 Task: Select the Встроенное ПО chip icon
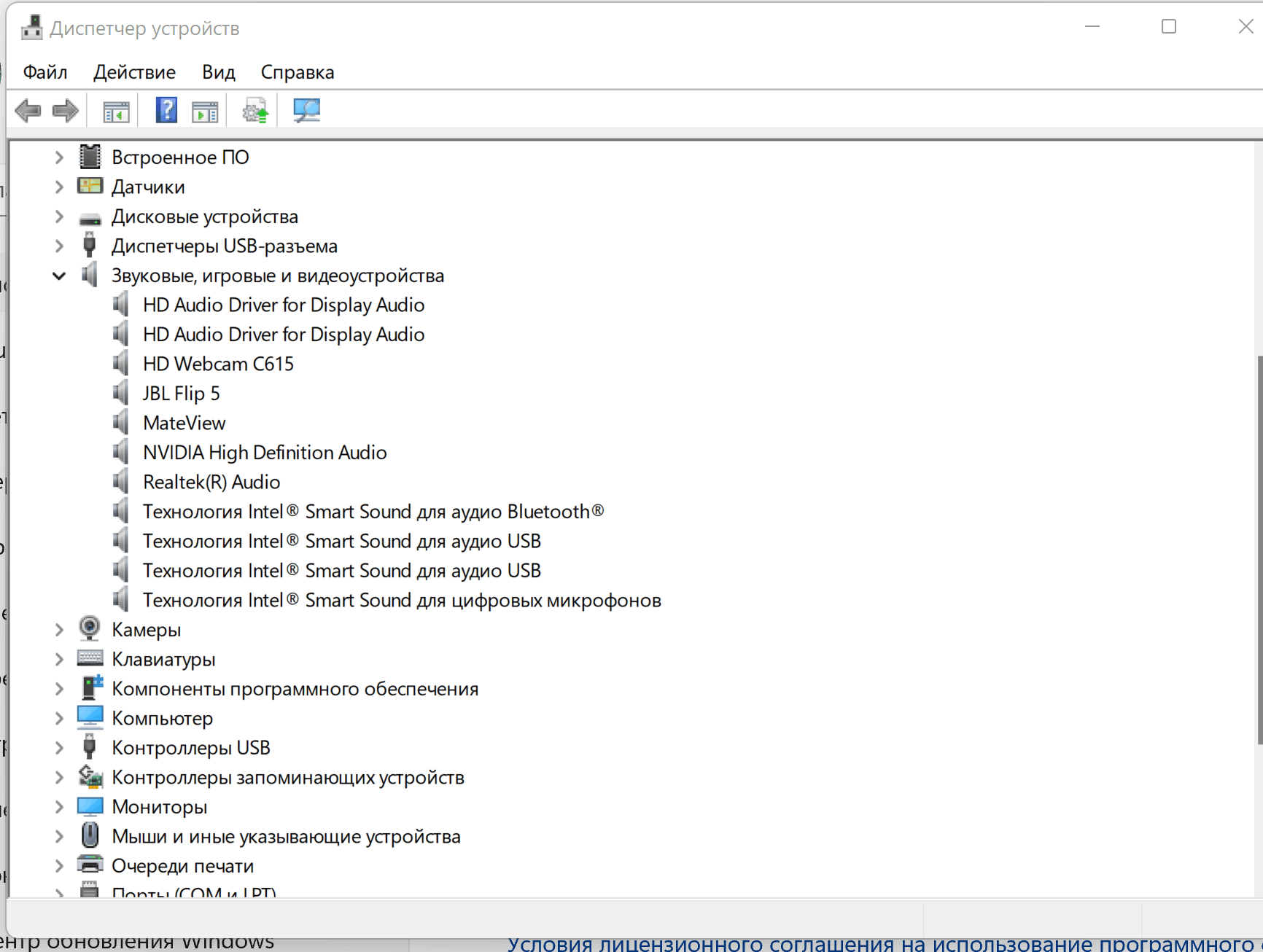tap(90, 157)
